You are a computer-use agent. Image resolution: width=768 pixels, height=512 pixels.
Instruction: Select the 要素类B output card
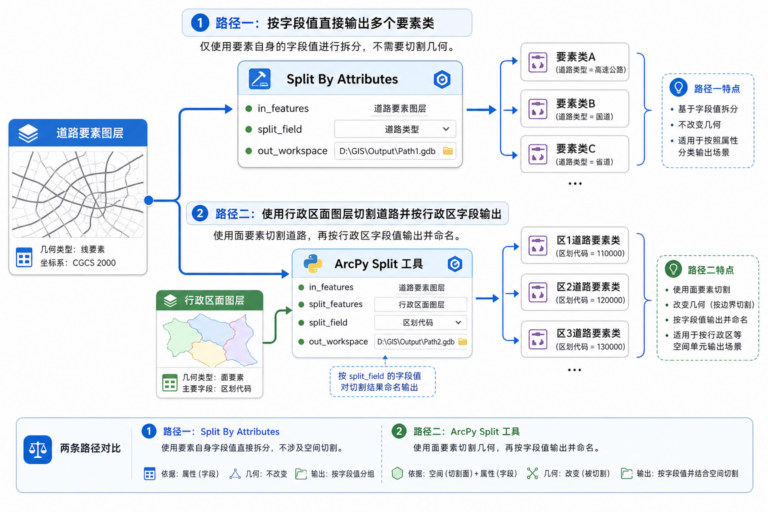tap(575, 109)
